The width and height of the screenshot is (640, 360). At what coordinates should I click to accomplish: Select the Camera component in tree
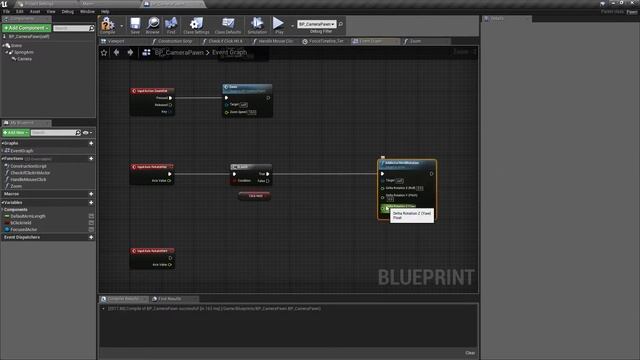[24, 59]
